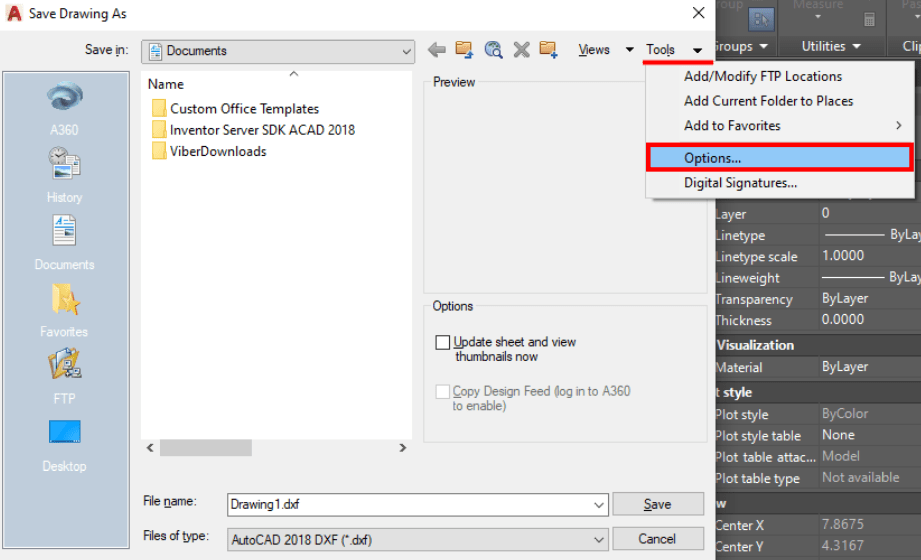Viewport: 921px width, 560px height.
Task: Click the Linetype ByLayer value
Action: [x=870, y=234]
